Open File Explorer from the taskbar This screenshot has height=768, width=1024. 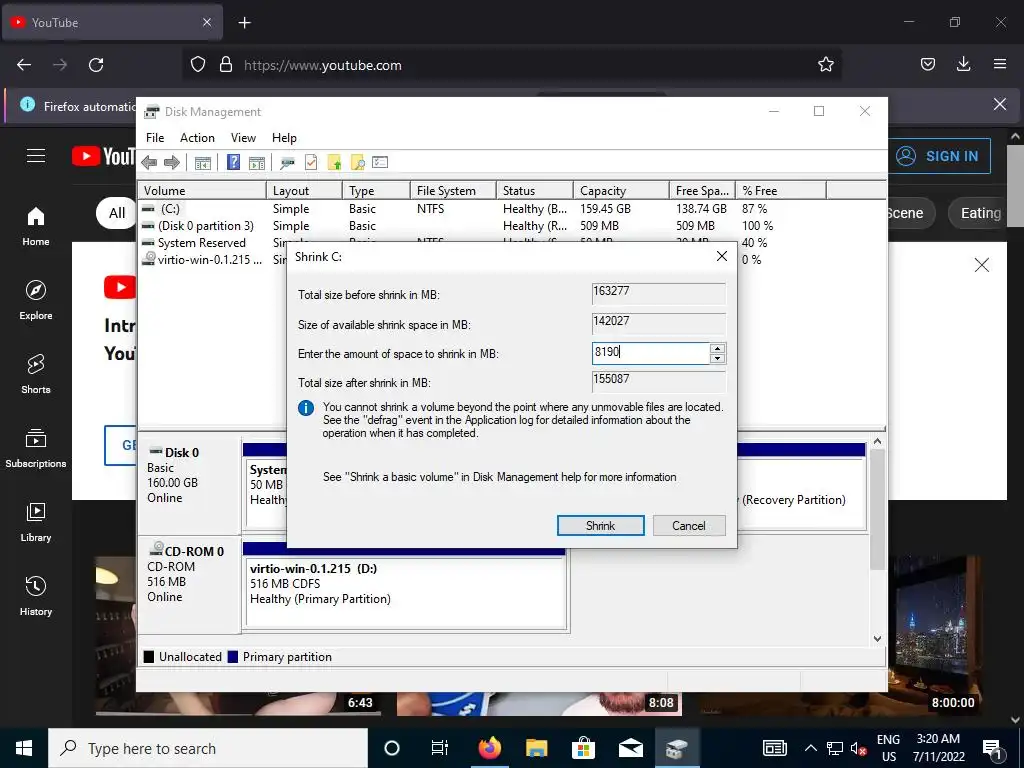(537, 748)
